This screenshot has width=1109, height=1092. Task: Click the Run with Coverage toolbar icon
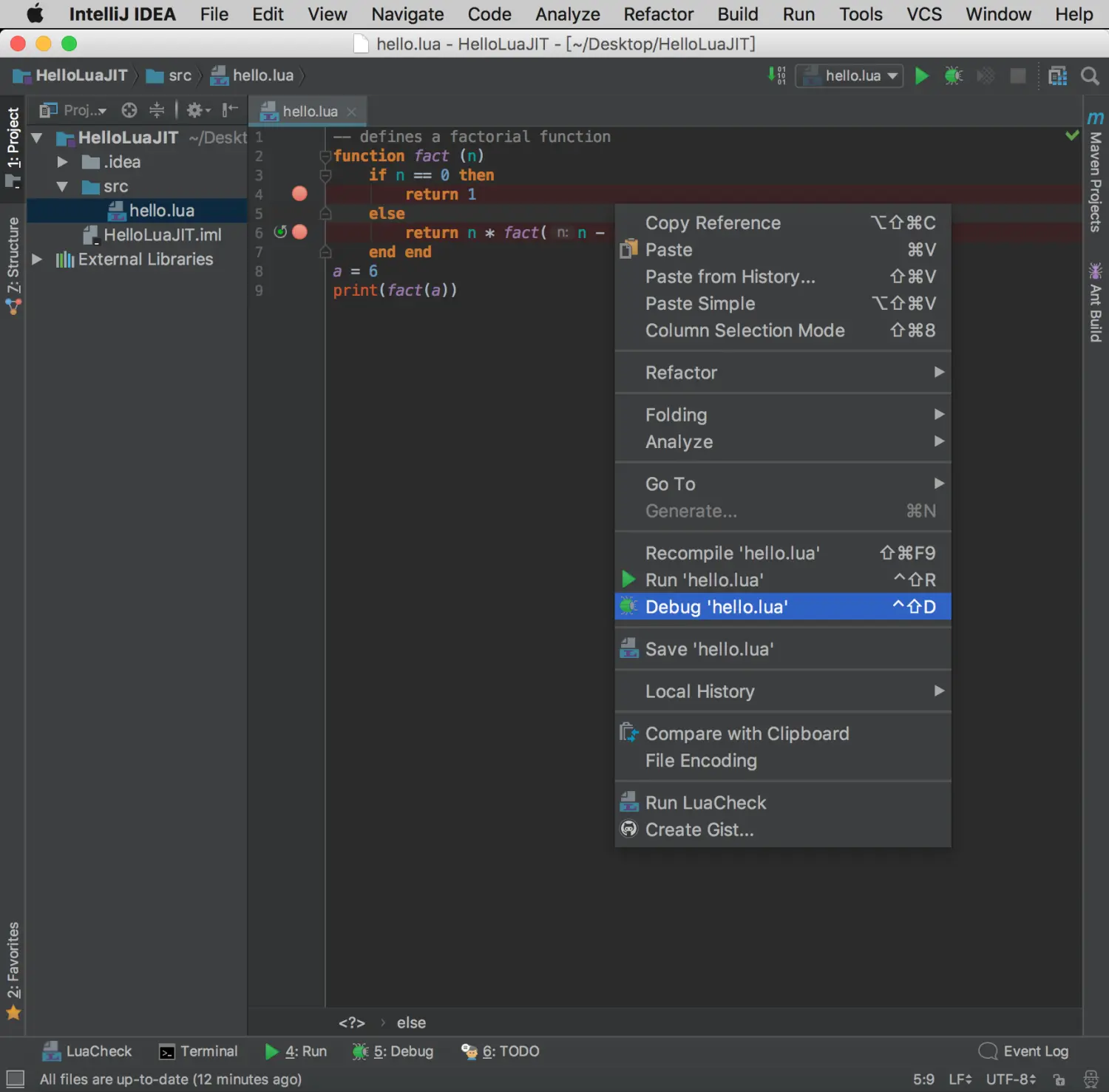coord(986,75)
